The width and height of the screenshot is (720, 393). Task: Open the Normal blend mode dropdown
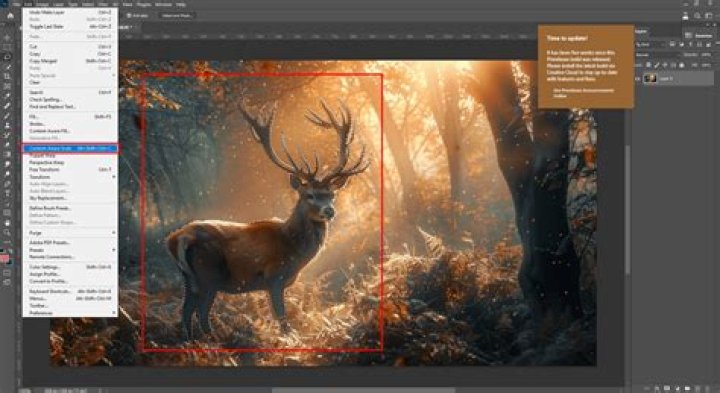[657, 54]
